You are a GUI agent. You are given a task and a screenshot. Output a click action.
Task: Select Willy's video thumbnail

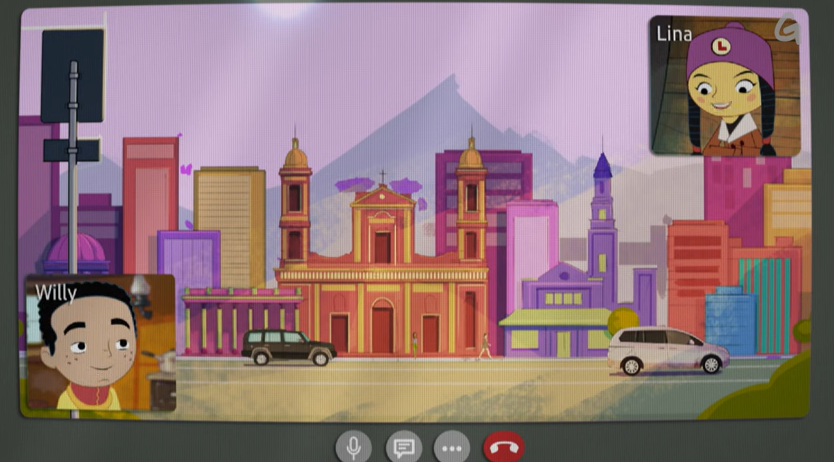100,342
